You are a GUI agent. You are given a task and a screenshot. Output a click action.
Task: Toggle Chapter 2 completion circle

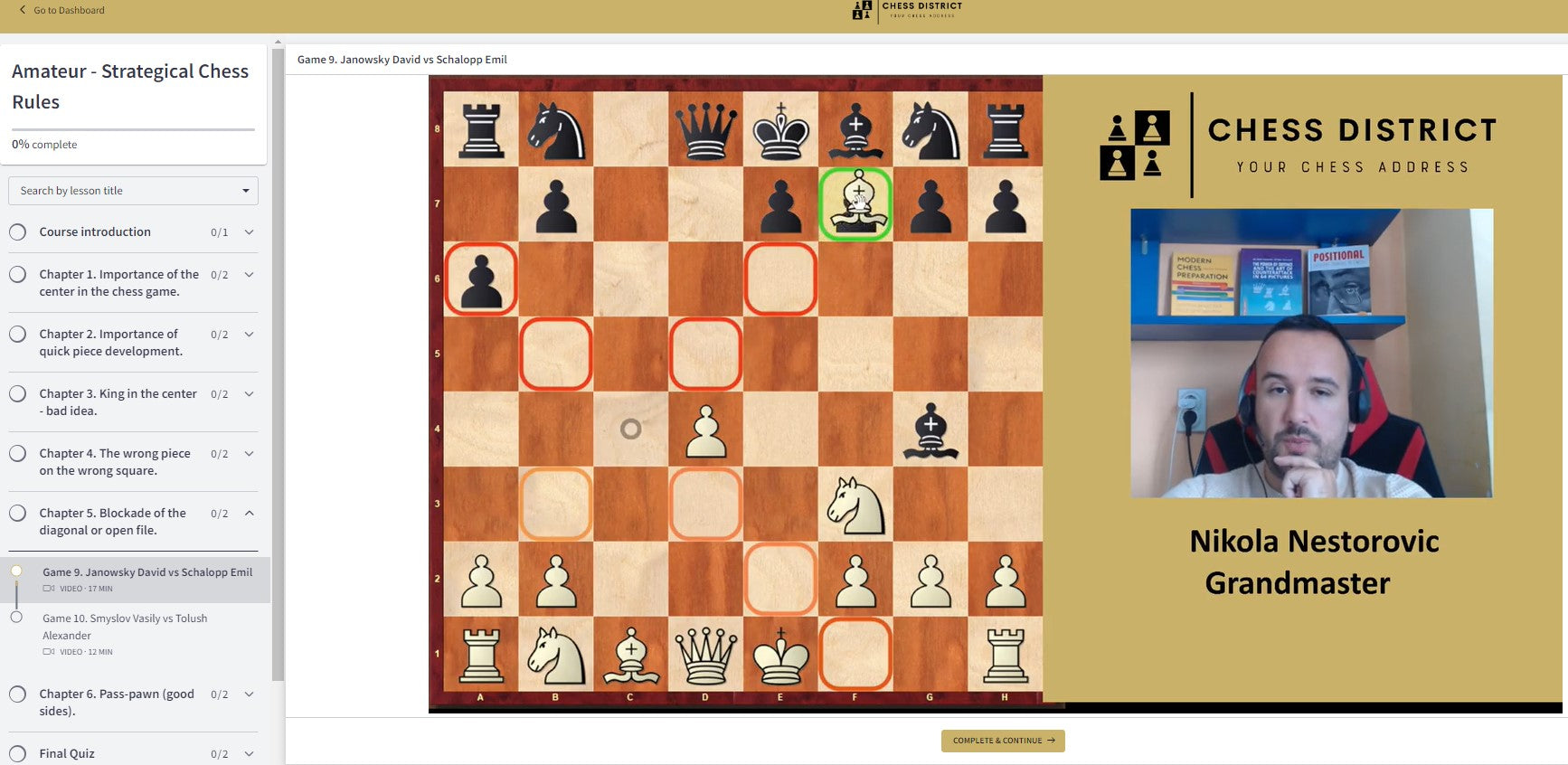tap(17, 334)
